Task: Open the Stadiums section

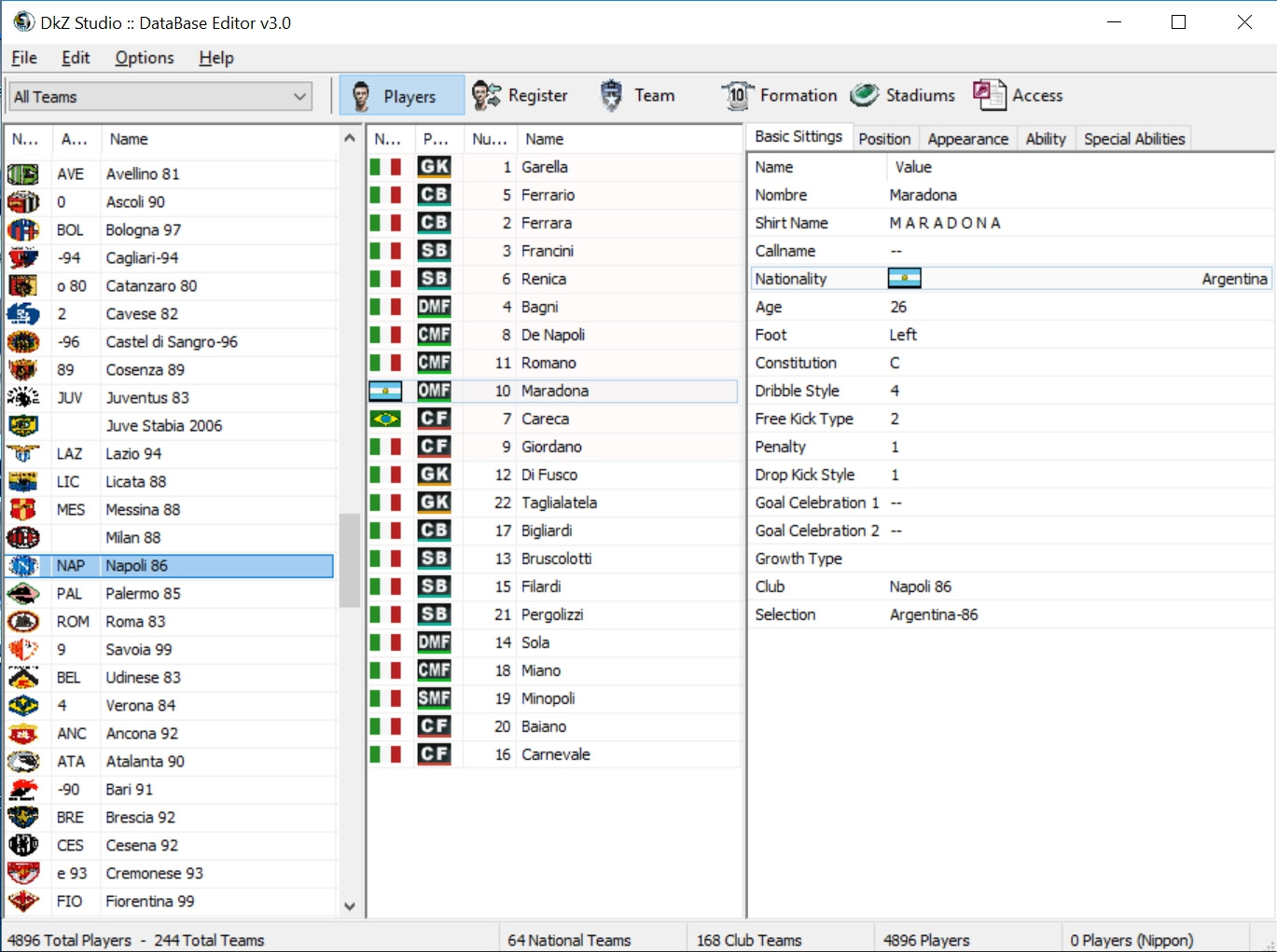Action: [x=903, y=96]
